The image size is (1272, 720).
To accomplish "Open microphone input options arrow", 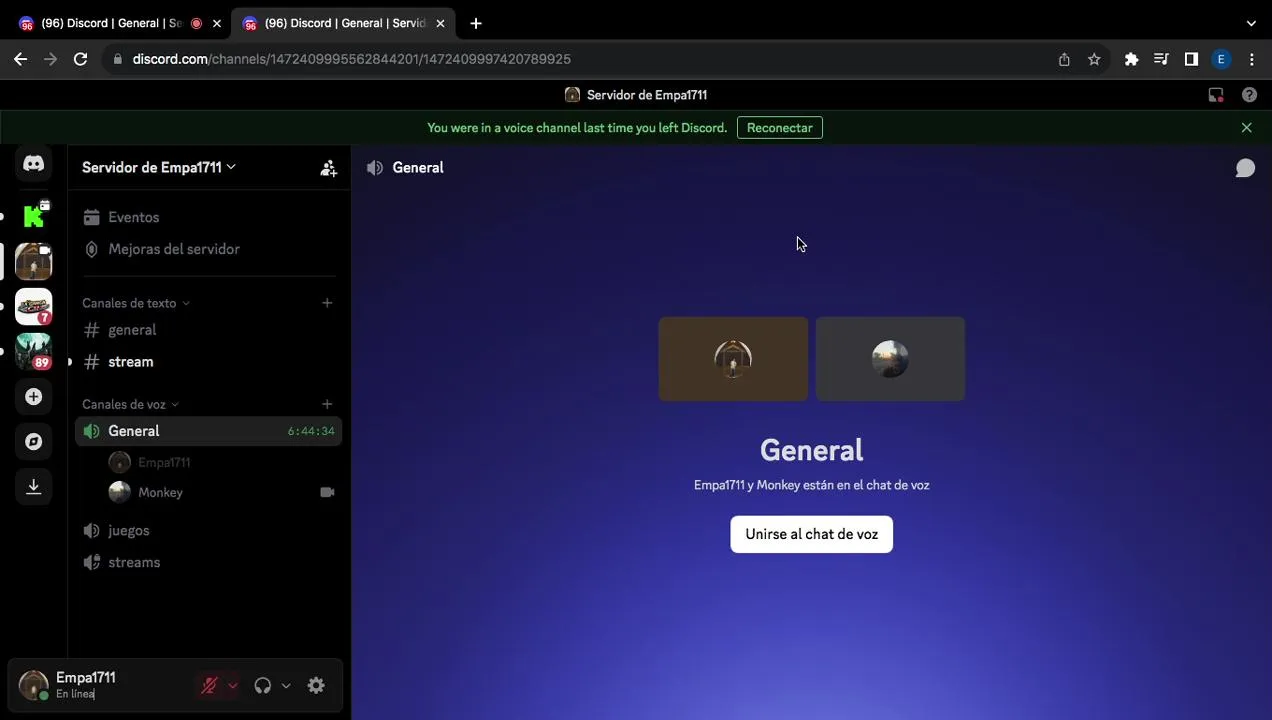I will click(233, 686).
